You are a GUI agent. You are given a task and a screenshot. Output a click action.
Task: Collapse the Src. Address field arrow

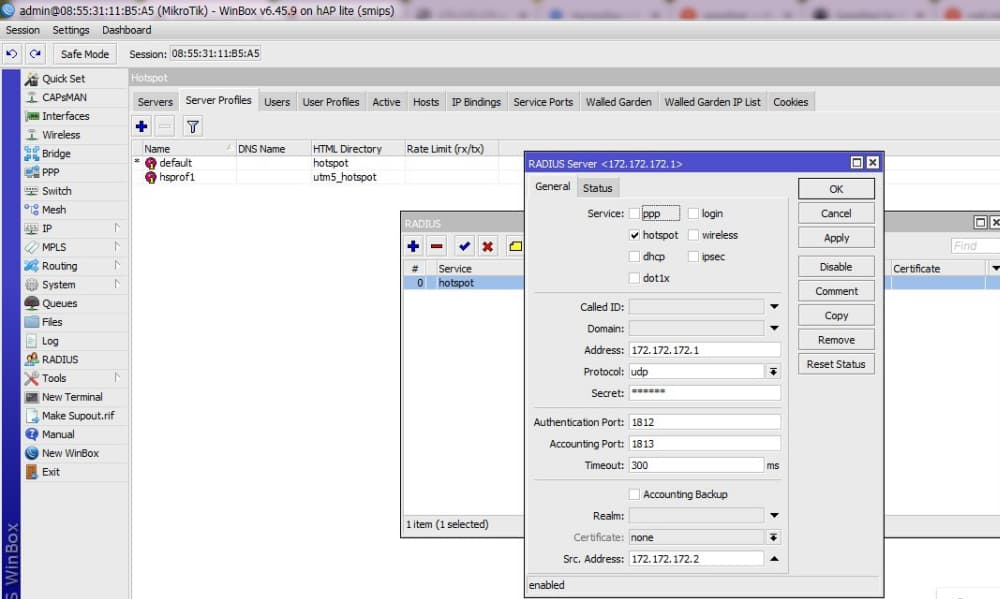coord(773,559)
